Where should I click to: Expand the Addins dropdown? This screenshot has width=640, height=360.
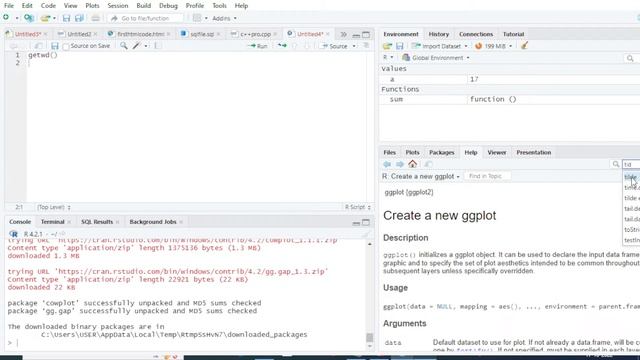(x=224, y=18)
